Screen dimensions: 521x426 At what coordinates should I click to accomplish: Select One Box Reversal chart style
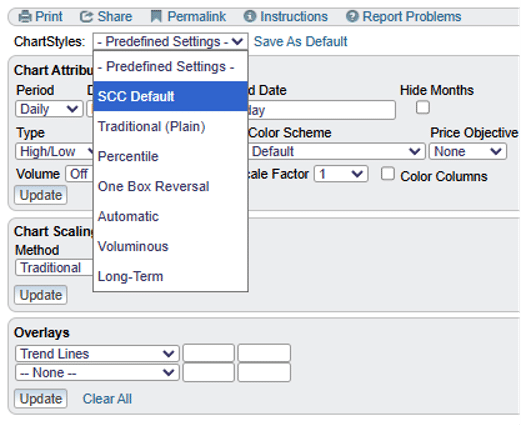[171, 186]
